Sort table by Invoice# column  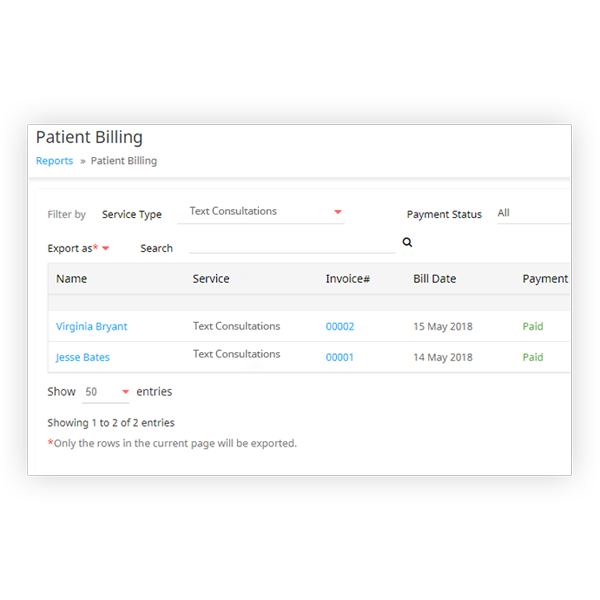pos(348,279)
